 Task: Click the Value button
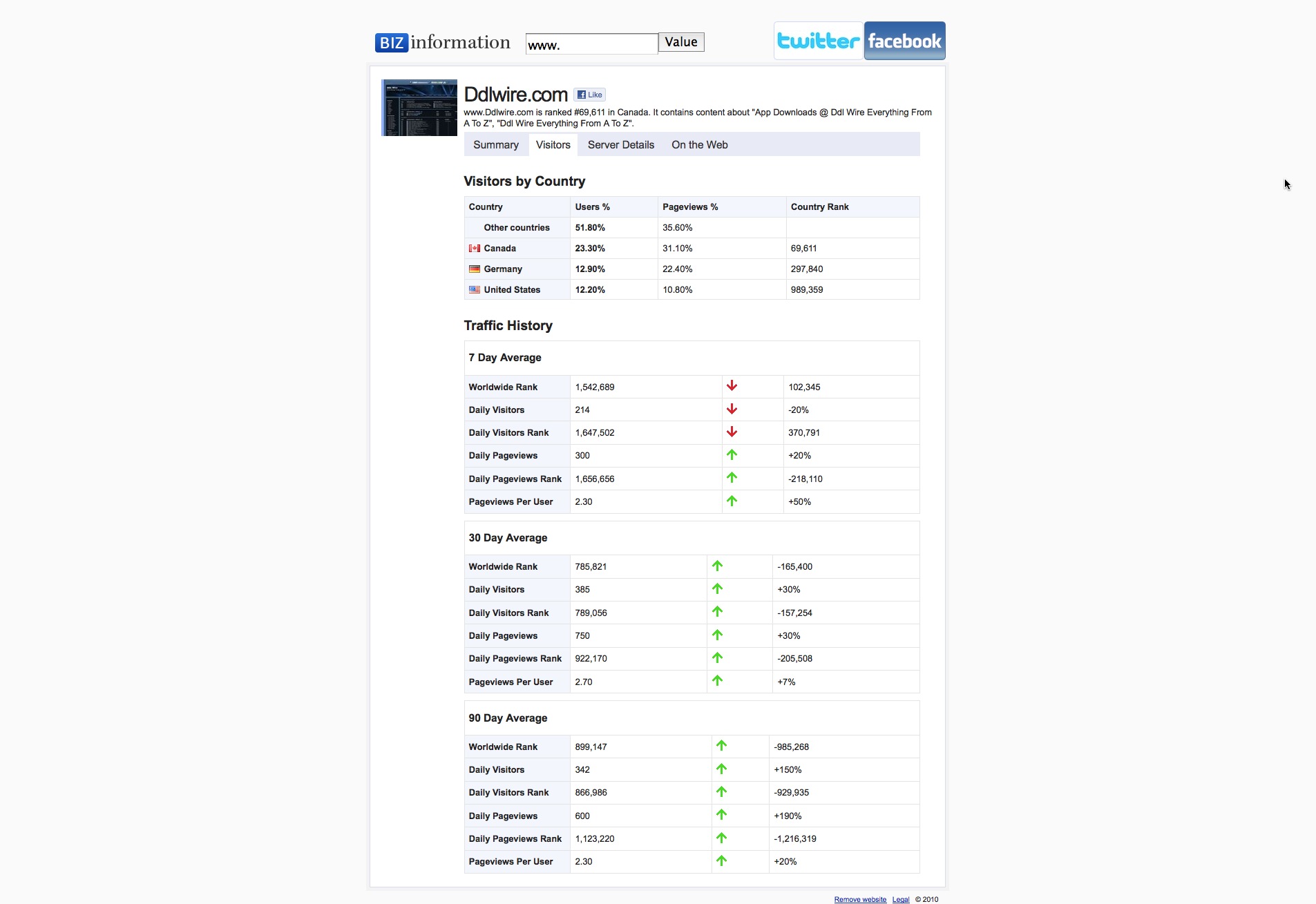point(680,42)
